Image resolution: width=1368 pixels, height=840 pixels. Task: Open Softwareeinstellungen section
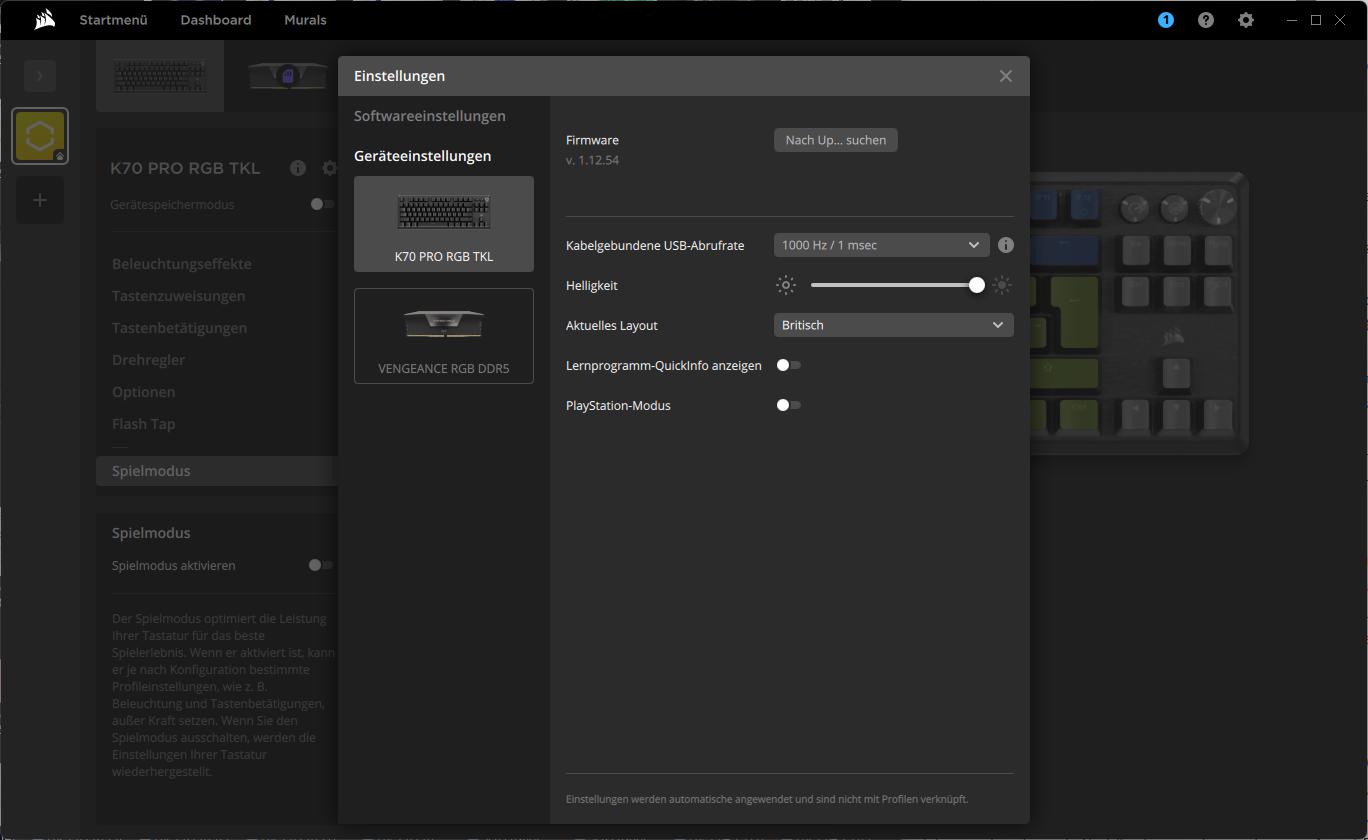click(429, 116)
